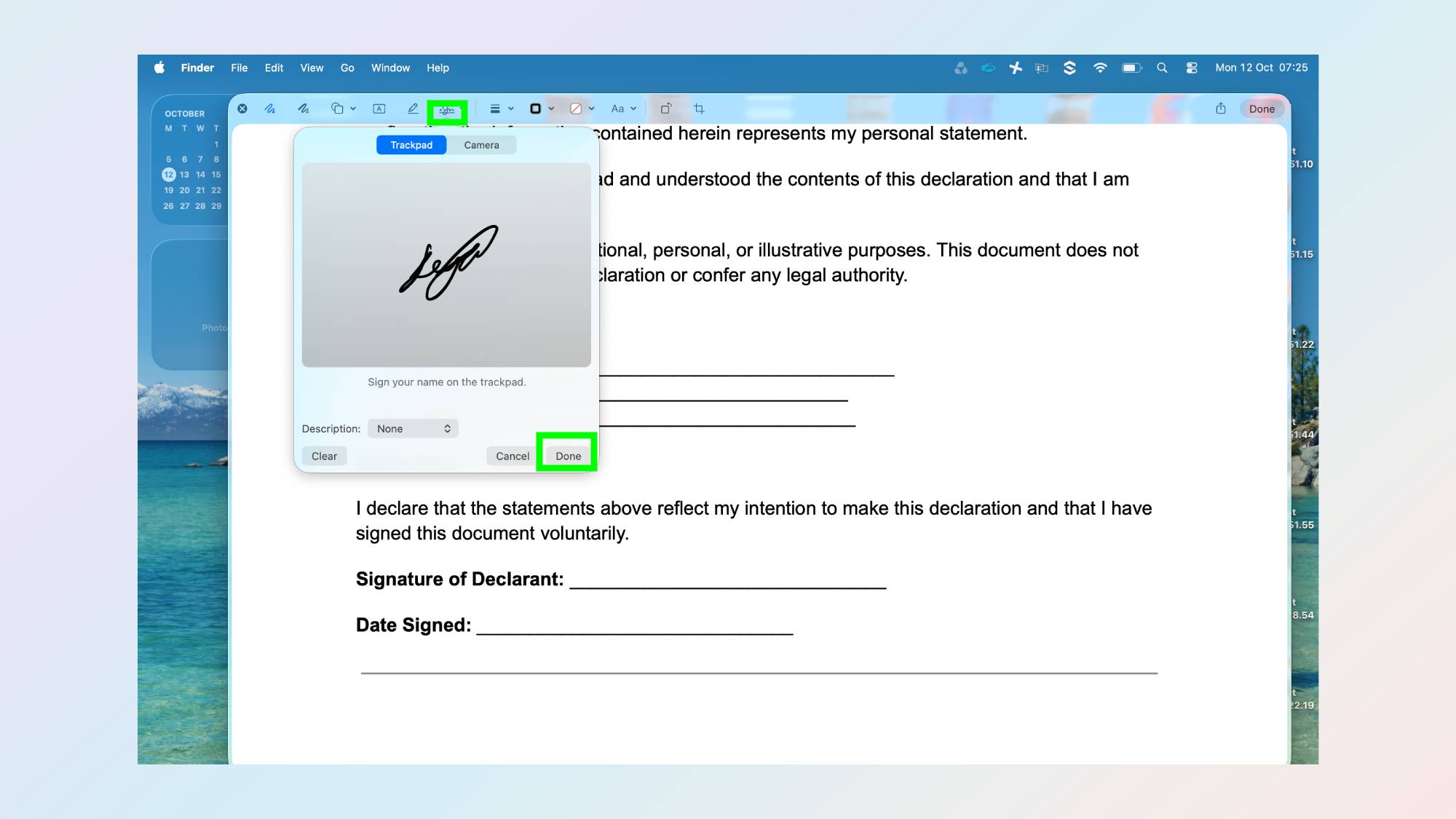Open Control Center in menu bar
Screen dimensions: 1456x819
(1192, 68)
